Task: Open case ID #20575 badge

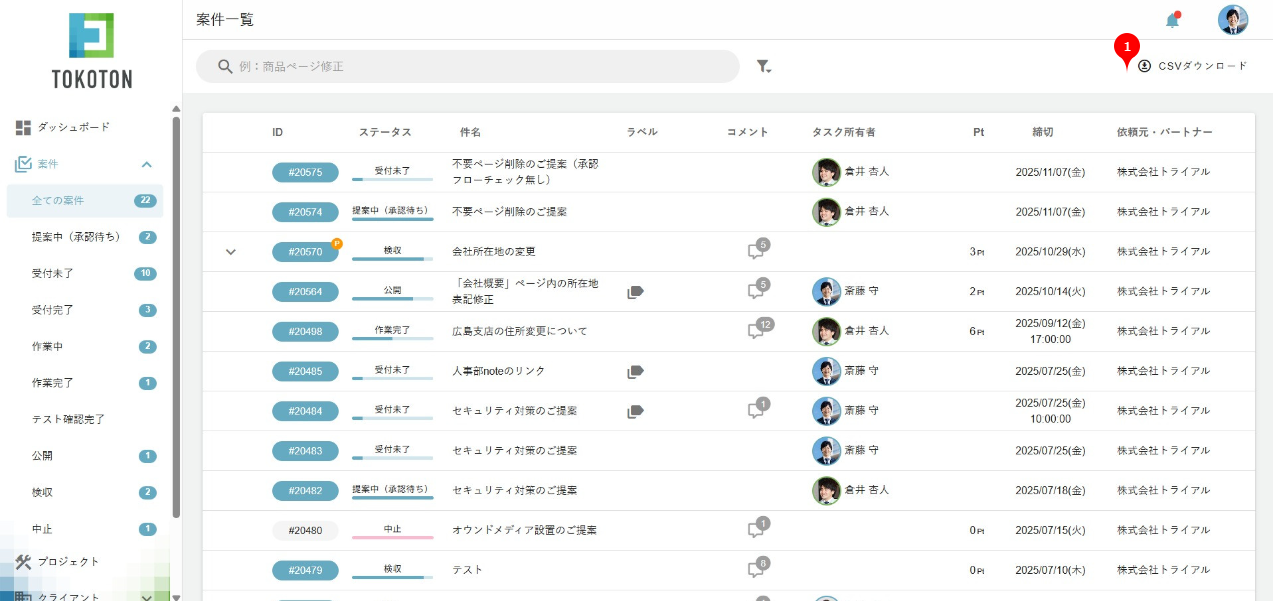Action: pyautogui.click(x=305, y=172)
